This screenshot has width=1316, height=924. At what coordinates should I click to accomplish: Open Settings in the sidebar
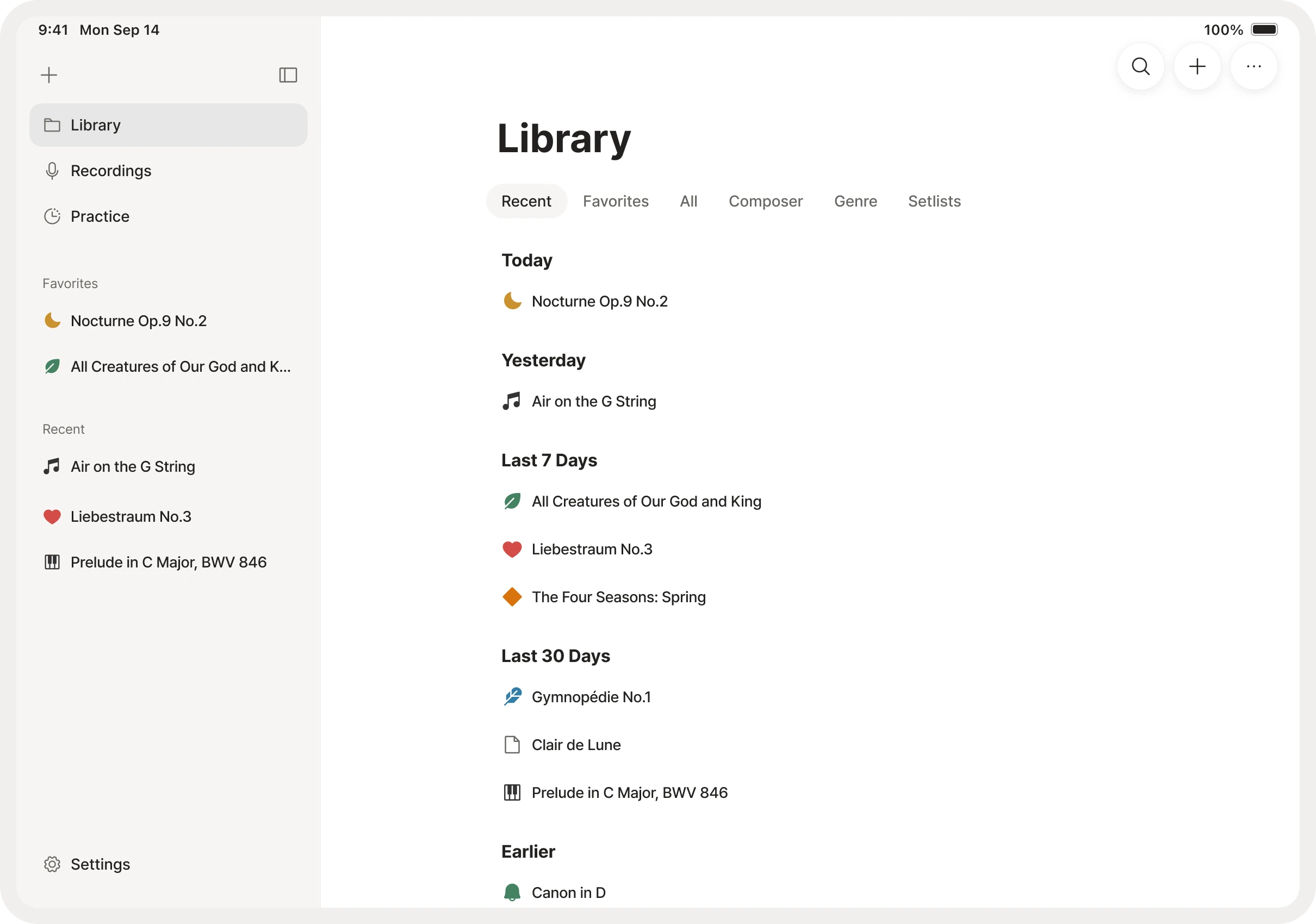click(x=169, y=864)
